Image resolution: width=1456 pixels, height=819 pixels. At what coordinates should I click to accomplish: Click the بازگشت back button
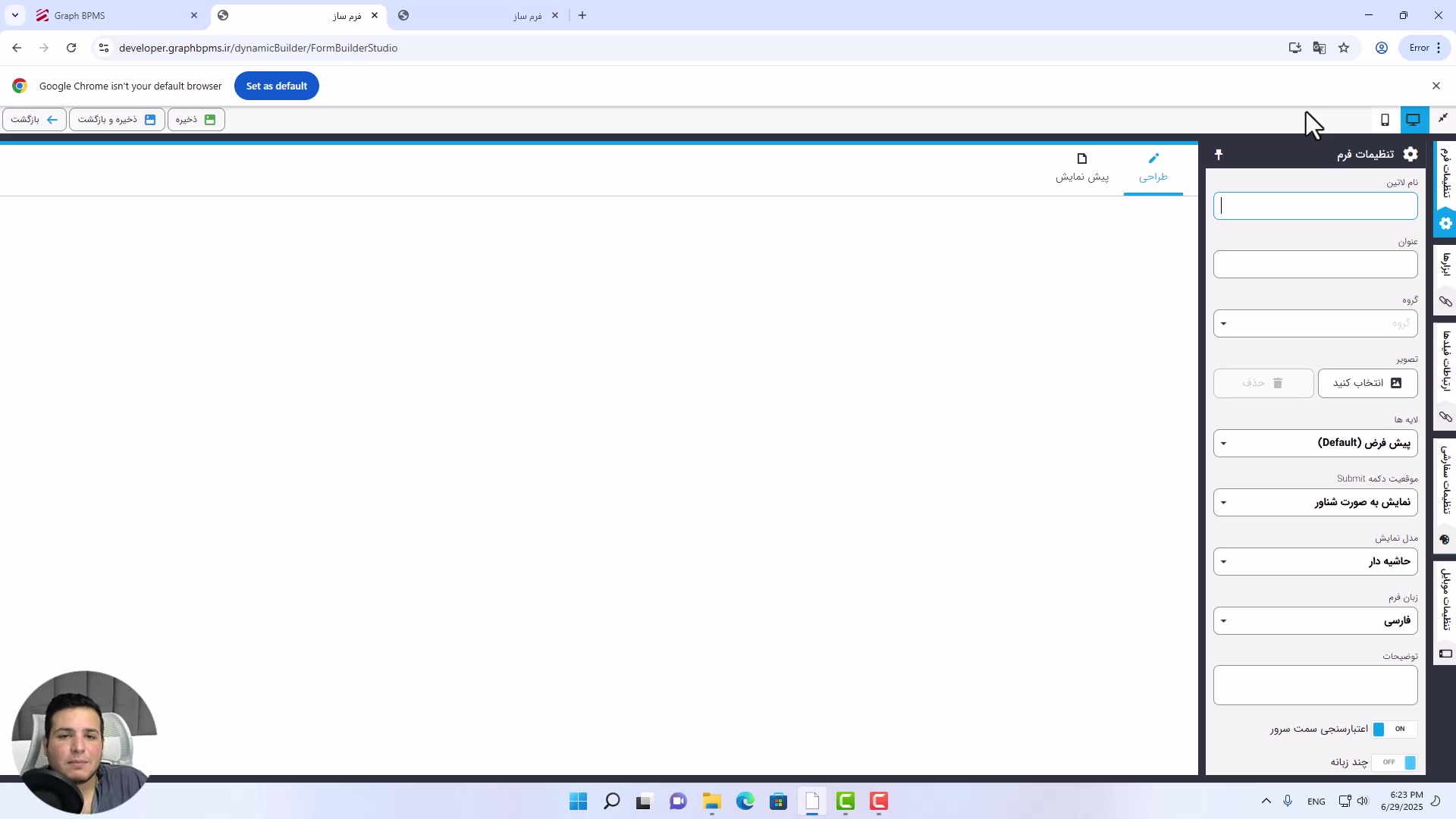34,120
